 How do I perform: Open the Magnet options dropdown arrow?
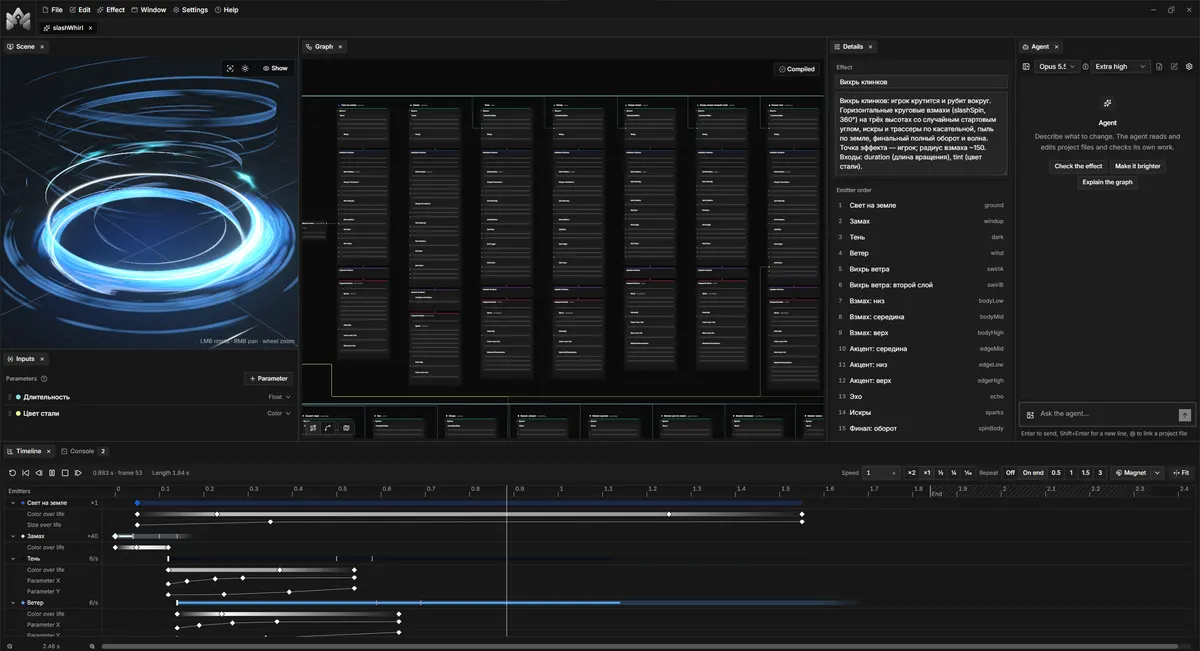(x=1158, y=472)
